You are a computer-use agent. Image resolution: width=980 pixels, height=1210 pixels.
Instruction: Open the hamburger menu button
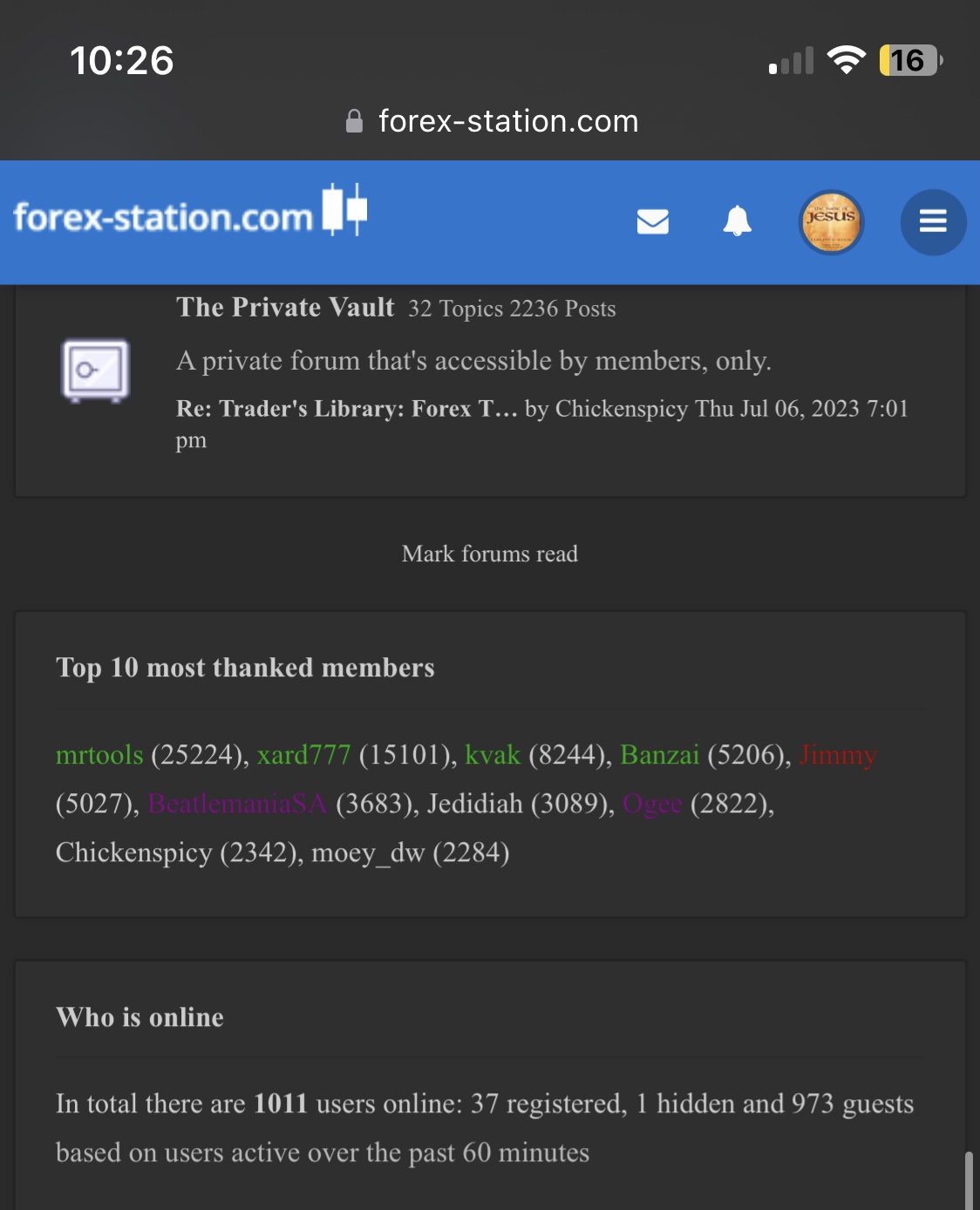pyautogui.click(x=933, y=222)
